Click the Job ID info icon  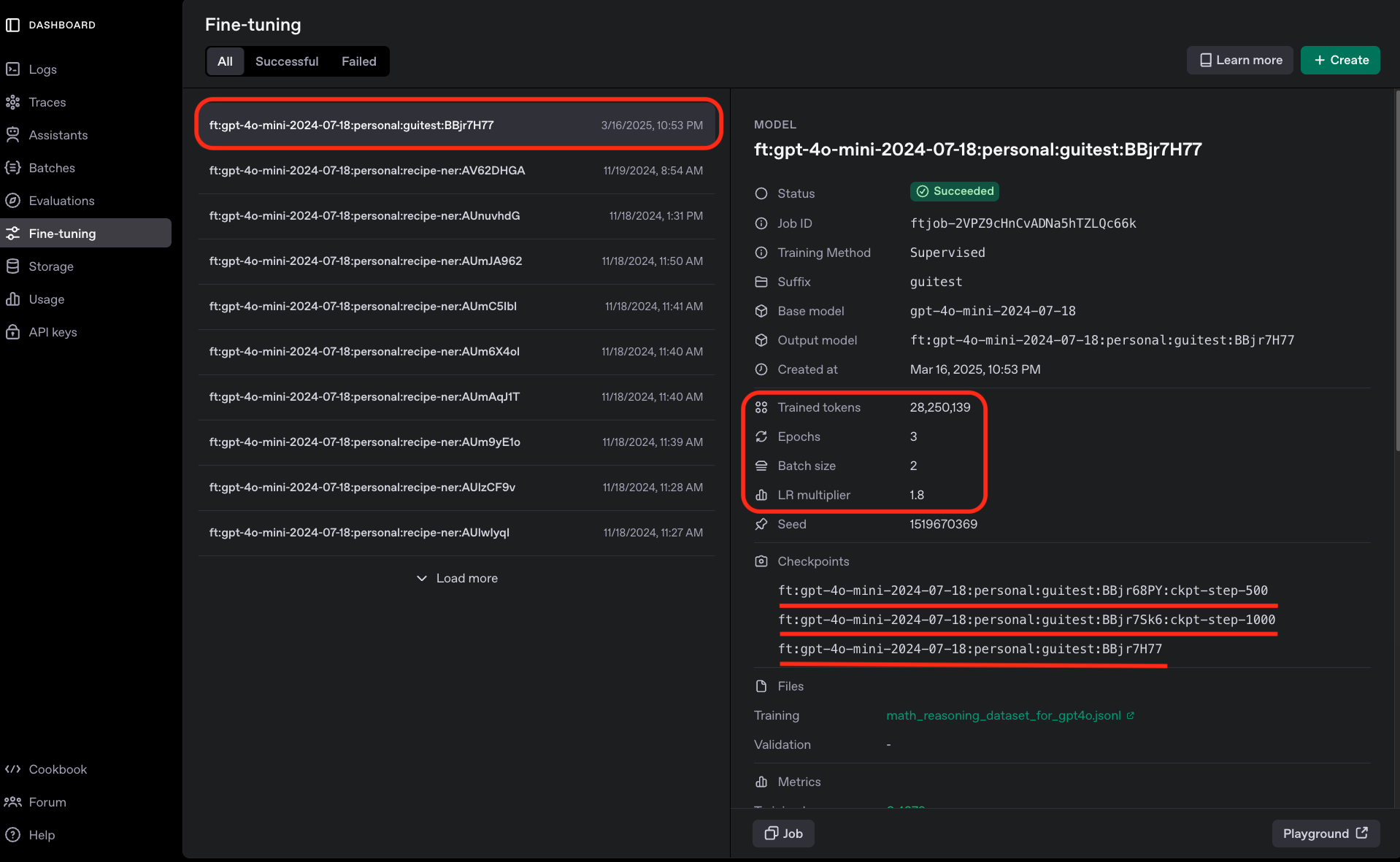click(761, 223)
